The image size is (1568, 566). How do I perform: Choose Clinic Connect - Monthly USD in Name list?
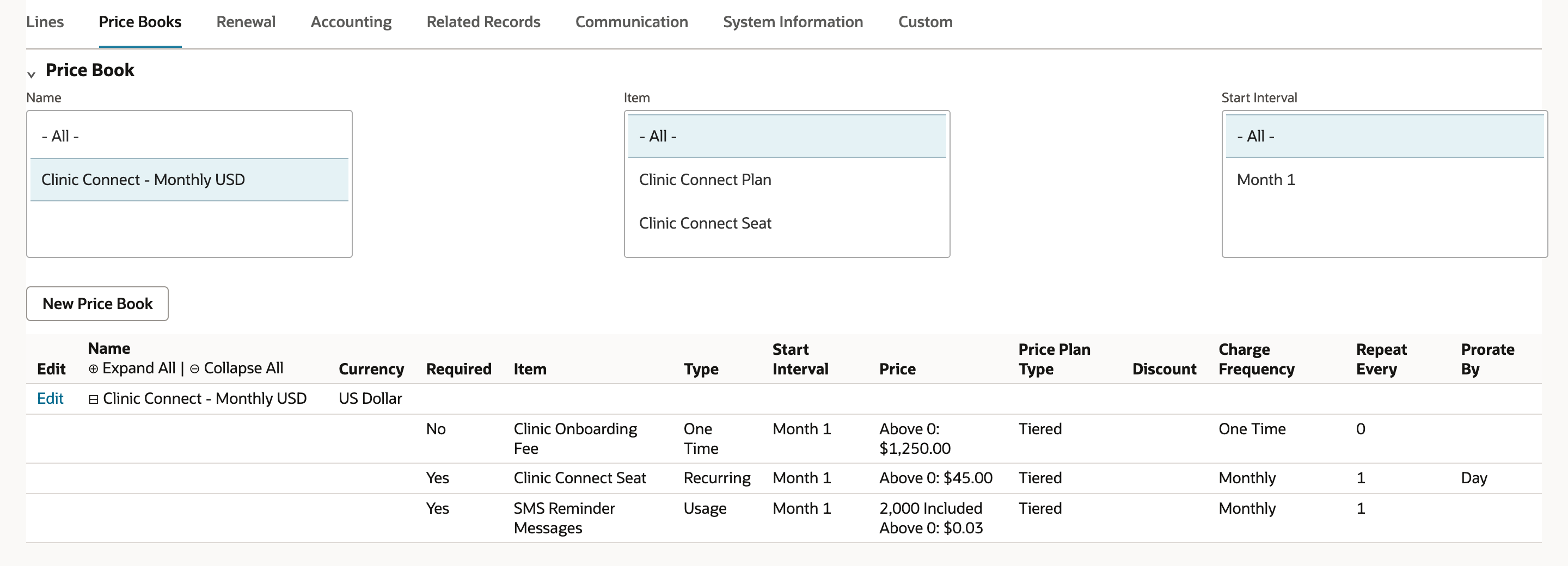(189, 180)
